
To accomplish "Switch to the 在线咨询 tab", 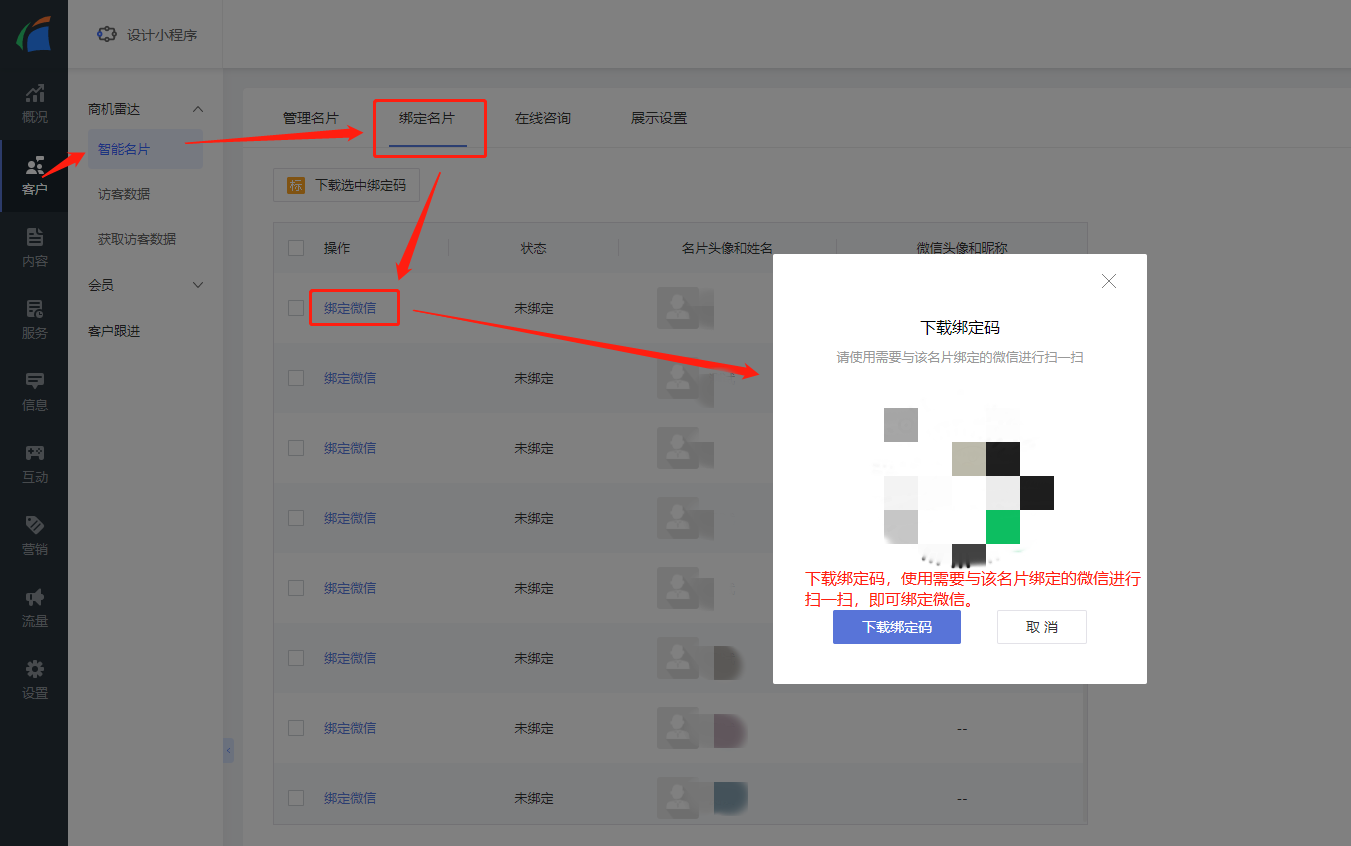I will point(543,118).
